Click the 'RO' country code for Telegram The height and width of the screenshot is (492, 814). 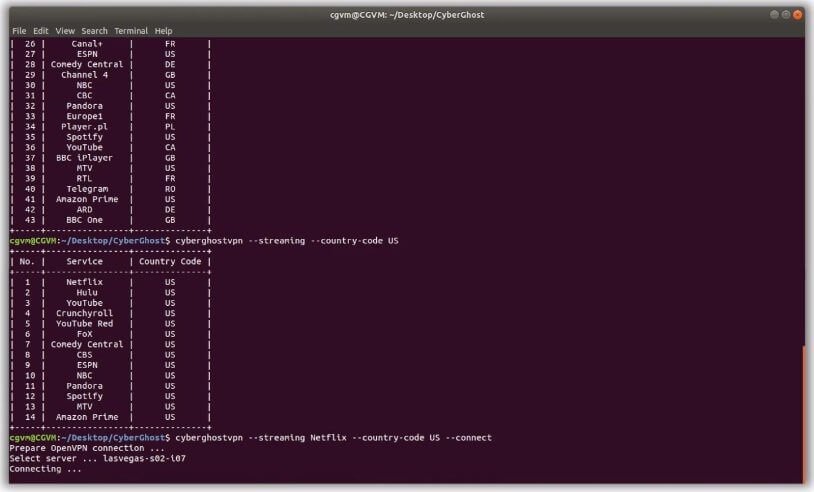(170, 189)
